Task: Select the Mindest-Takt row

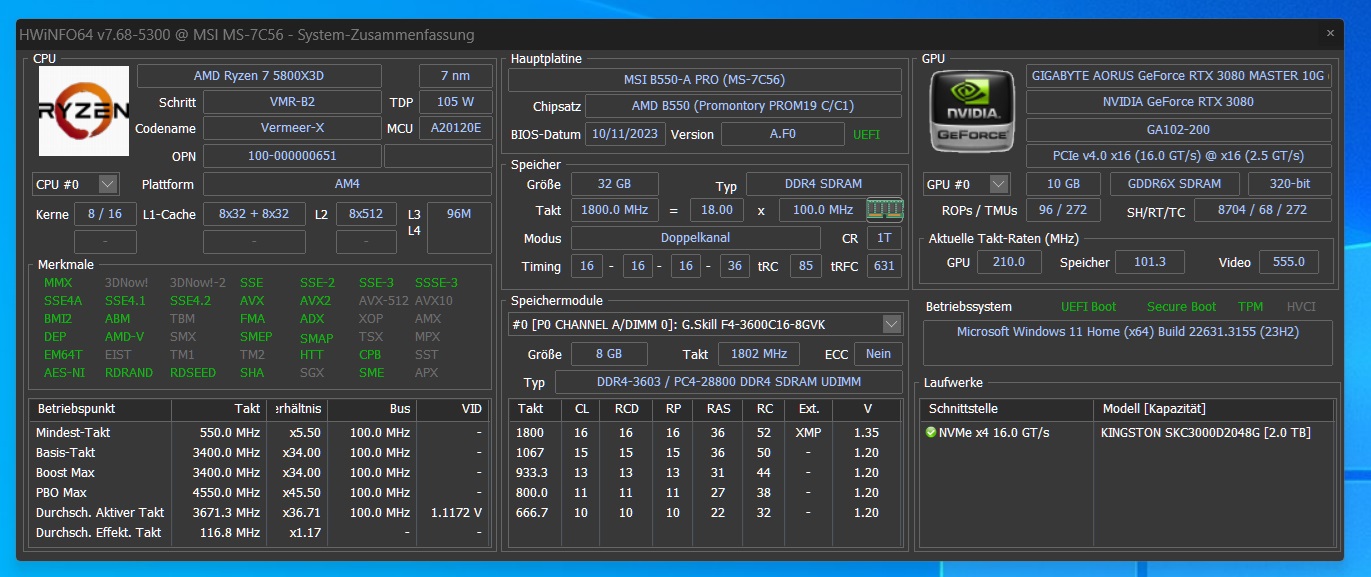Action: [260, 432]
